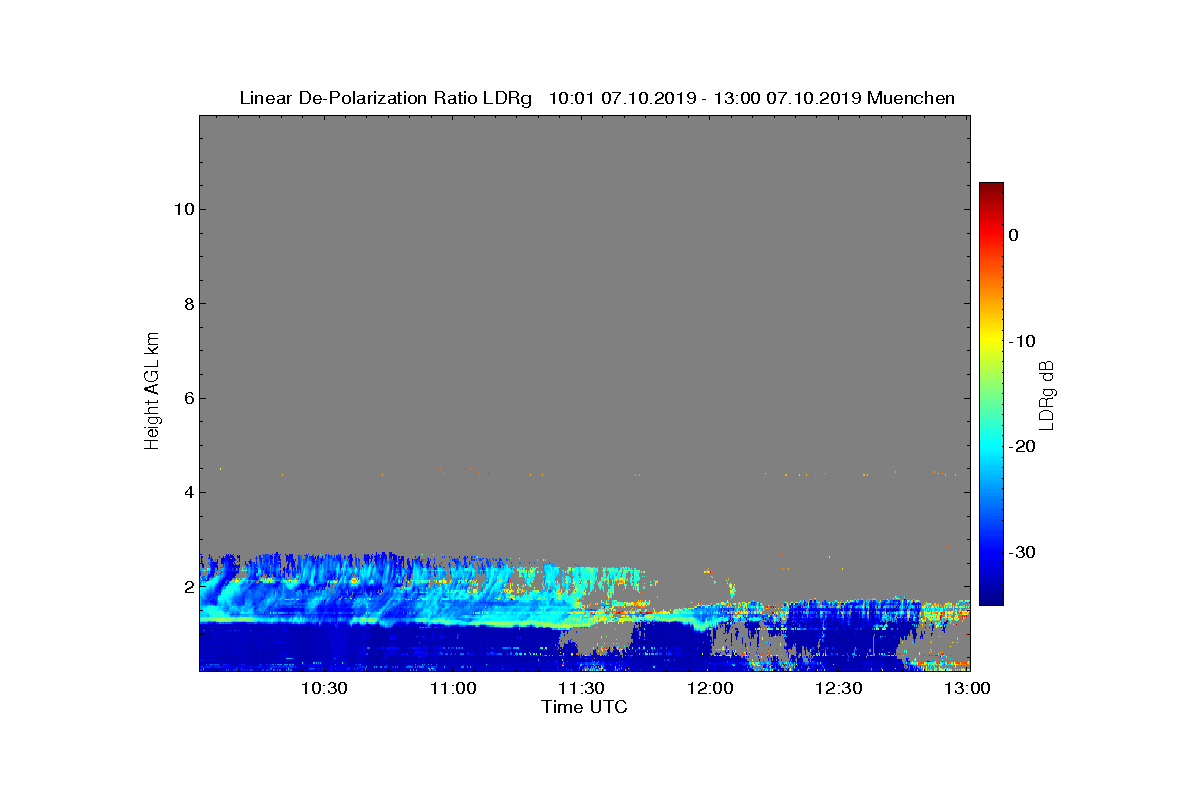The width and height of the screenshot is (1200, 800).
Task: Click the 'Time UTC' axis label
Action: [584, 707]
